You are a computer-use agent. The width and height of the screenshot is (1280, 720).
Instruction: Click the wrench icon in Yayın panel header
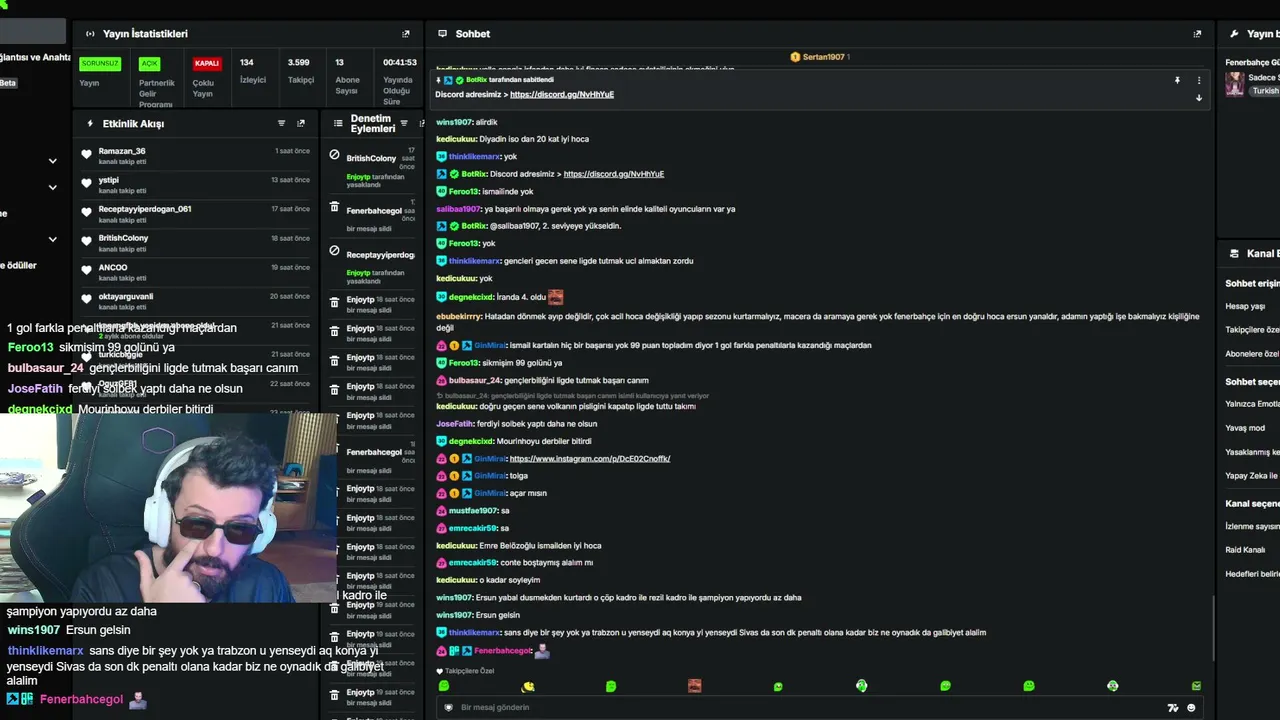(1234, 34)
